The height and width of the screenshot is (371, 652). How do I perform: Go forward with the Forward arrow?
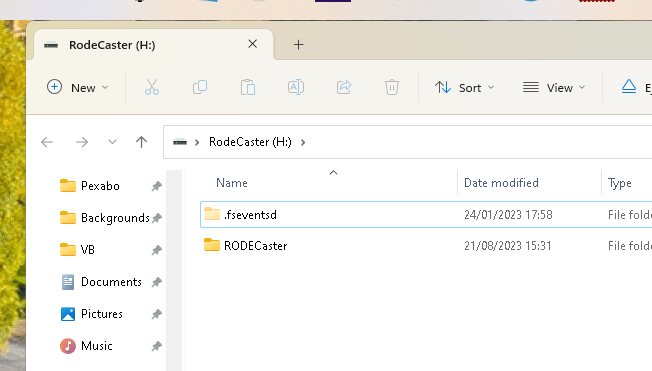point(82,142)
